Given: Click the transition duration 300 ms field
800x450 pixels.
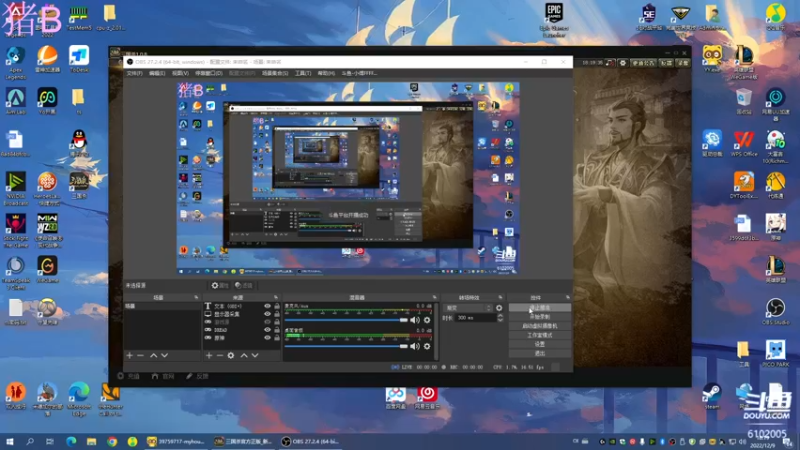Looking at the screenshot, I should tap(476, 317).
